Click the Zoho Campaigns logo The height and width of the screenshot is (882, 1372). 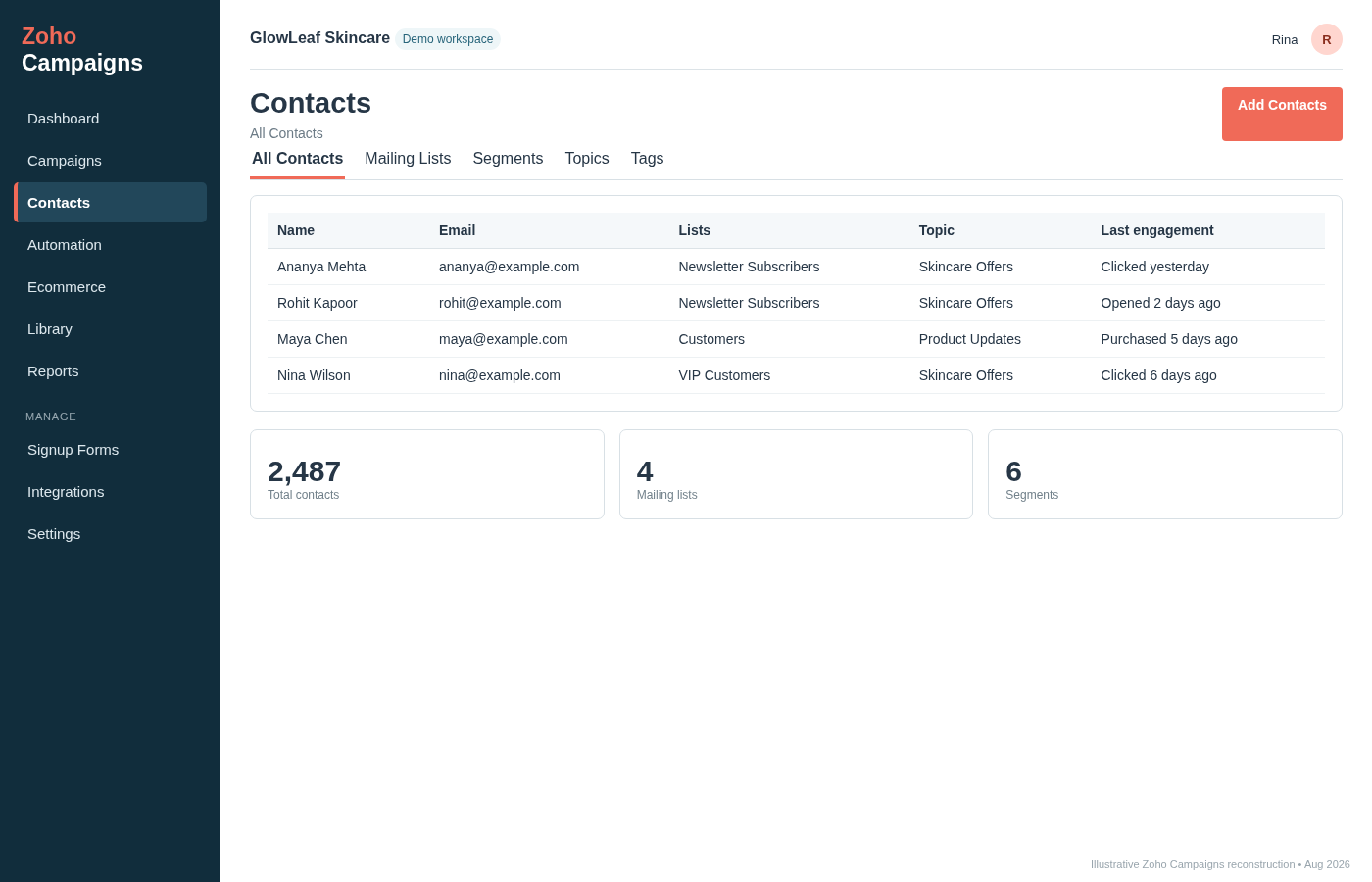(x=82, y=49)
